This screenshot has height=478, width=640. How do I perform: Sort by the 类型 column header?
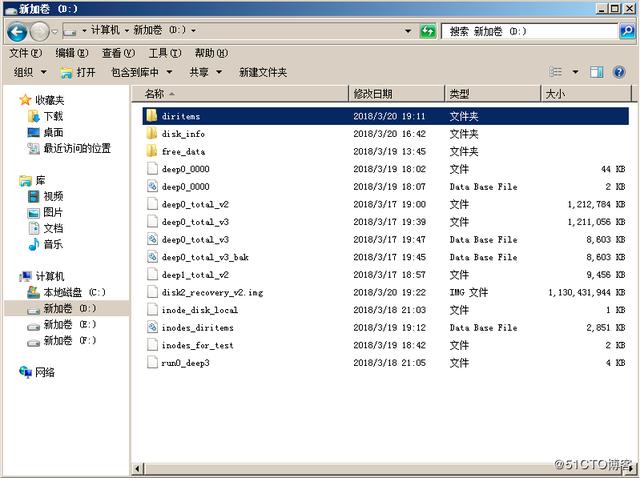(493, 94)
